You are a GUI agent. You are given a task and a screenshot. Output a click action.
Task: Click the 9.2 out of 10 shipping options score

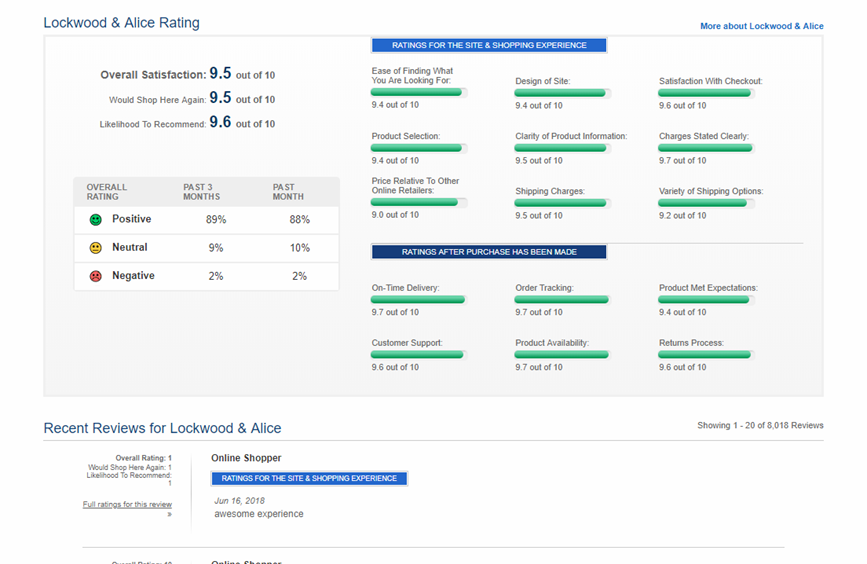pos(682,216)
